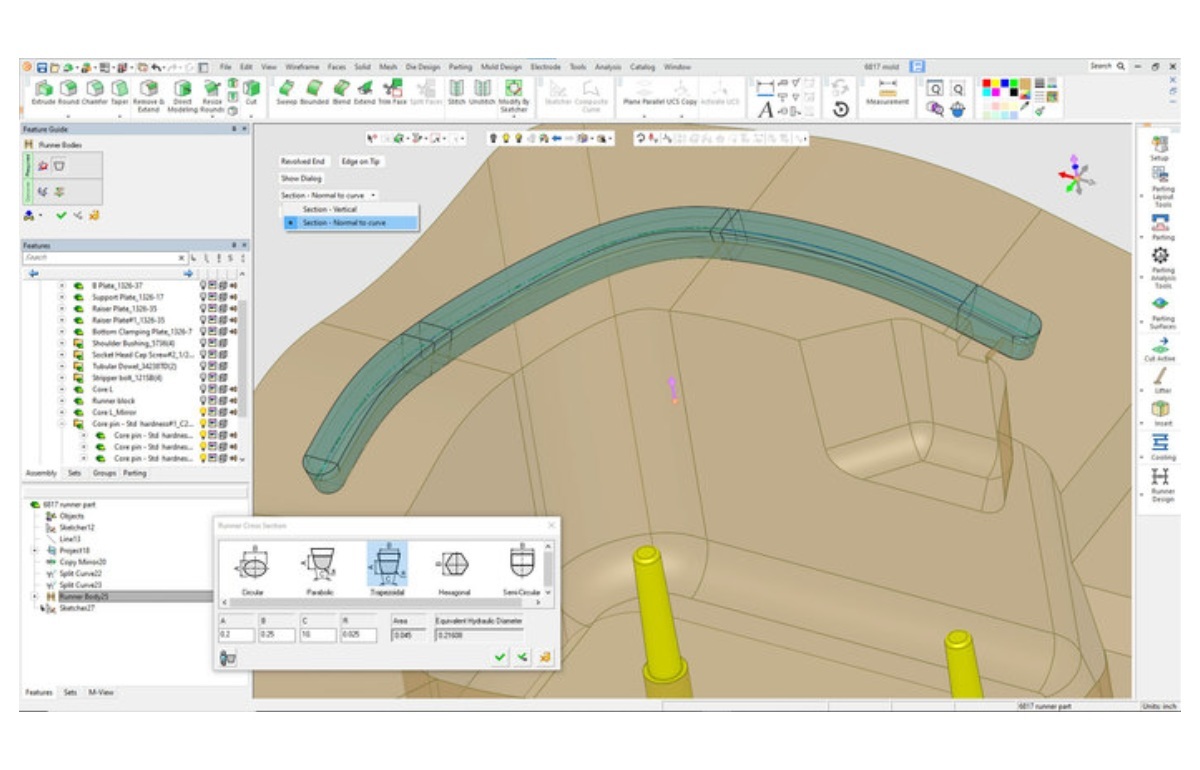Click the Setup icon in sidebar
1200x770 pixels.
click(1160, 149)
